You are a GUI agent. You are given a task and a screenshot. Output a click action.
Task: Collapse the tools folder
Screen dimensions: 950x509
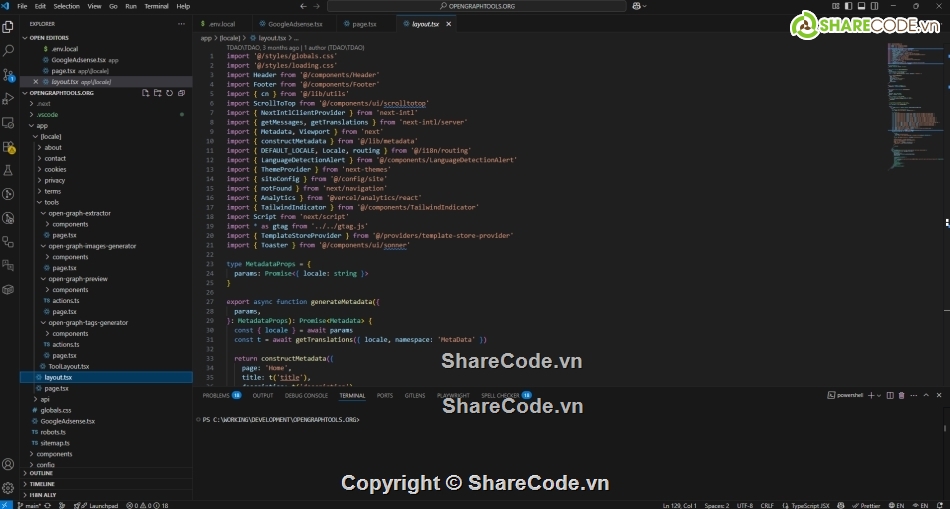51,202
